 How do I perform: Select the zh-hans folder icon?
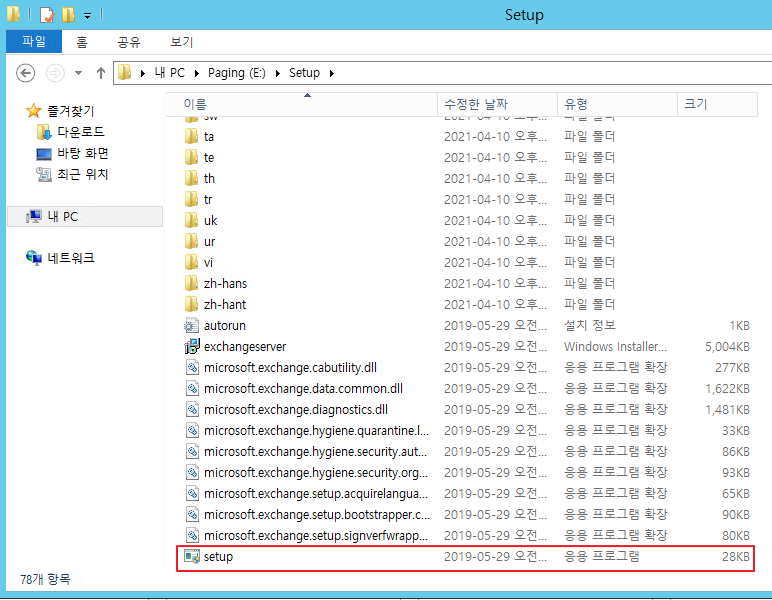[x=191, y=284]
